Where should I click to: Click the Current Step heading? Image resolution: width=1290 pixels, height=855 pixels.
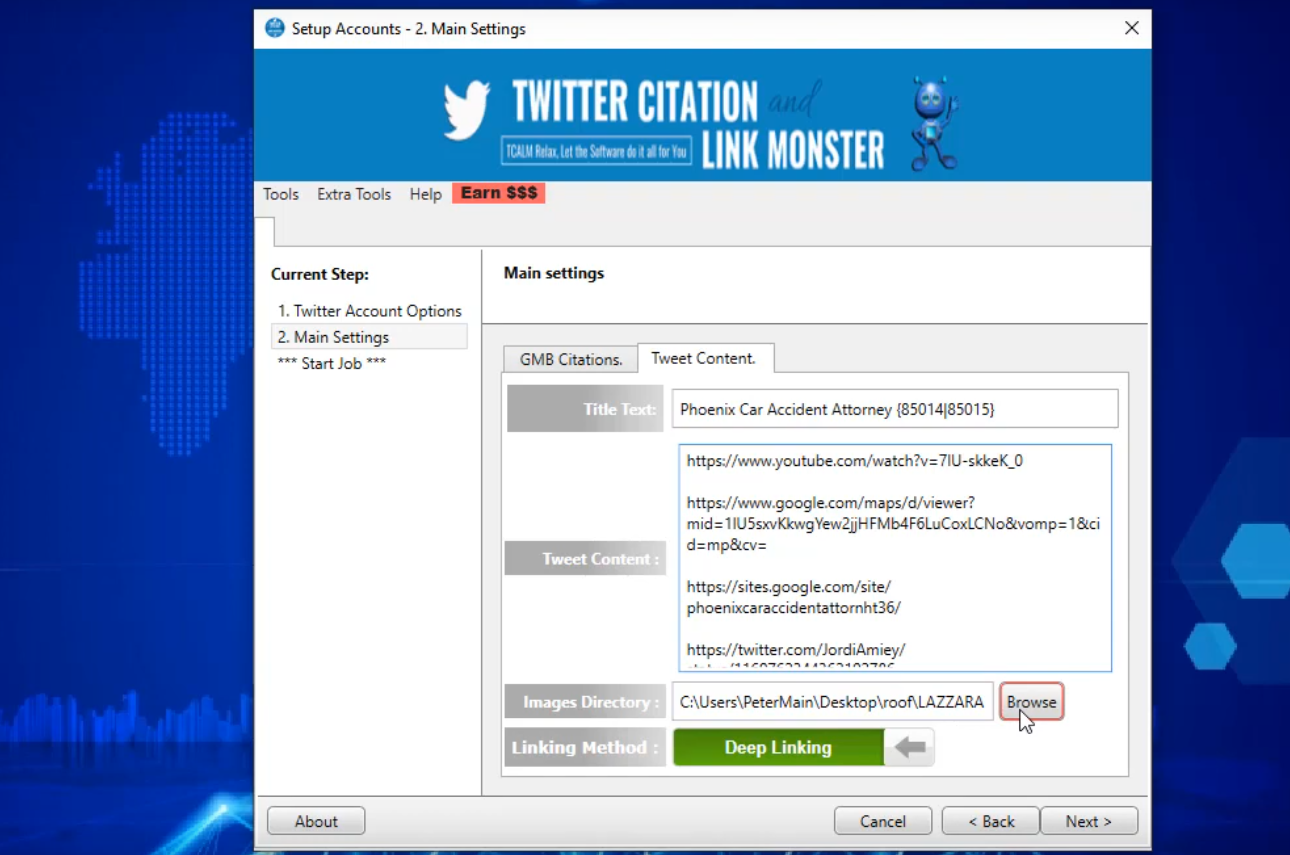[x=319, y=274]
